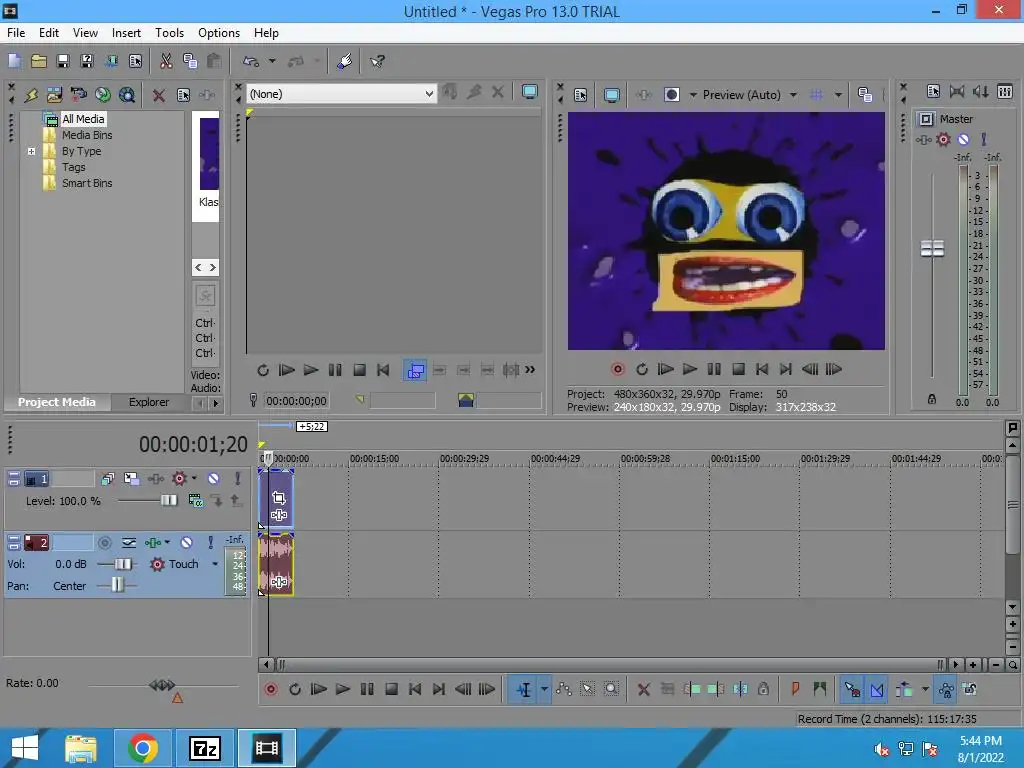Open the Insert menu
The width and height of the screenshot is (1024, 768).
click(126, 33)
